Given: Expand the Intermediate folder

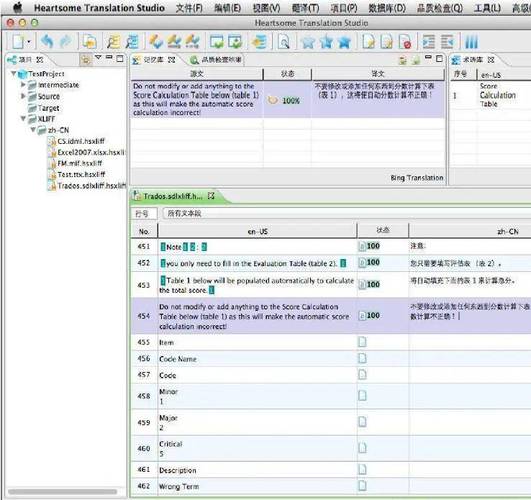Looking at the screenshot, I should [x=23, y=84].
